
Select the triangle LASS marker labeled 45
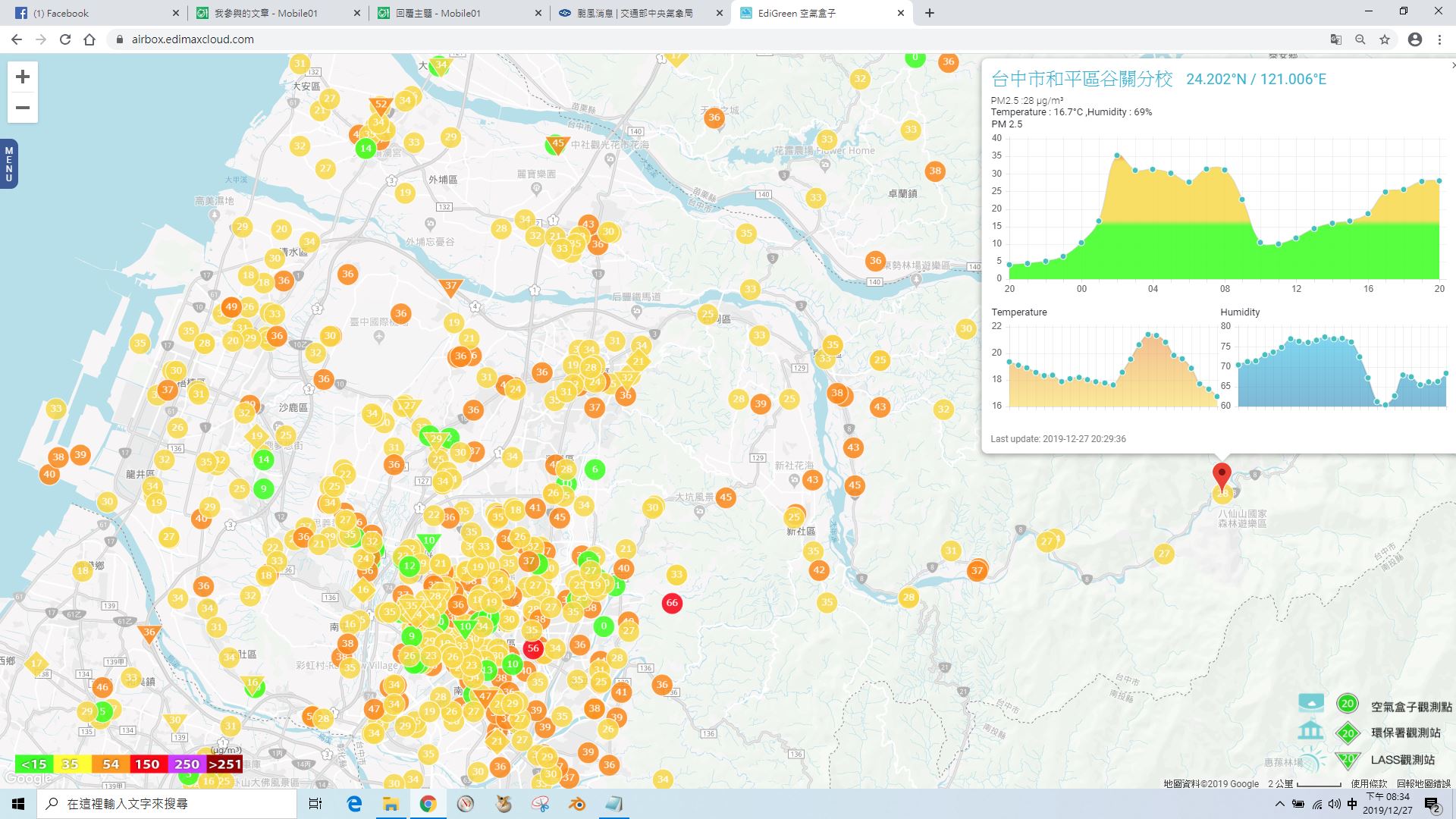click(558, 144)
